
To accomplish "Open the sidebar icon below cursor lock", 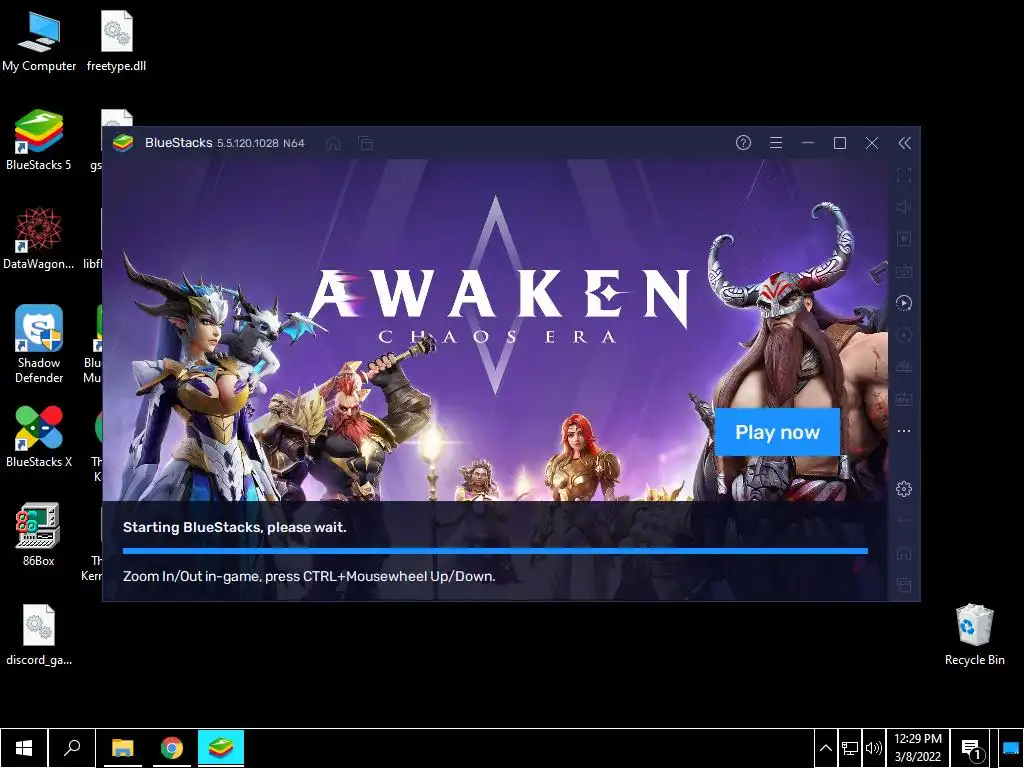I will pyautogui.click(x=904, y=271).
